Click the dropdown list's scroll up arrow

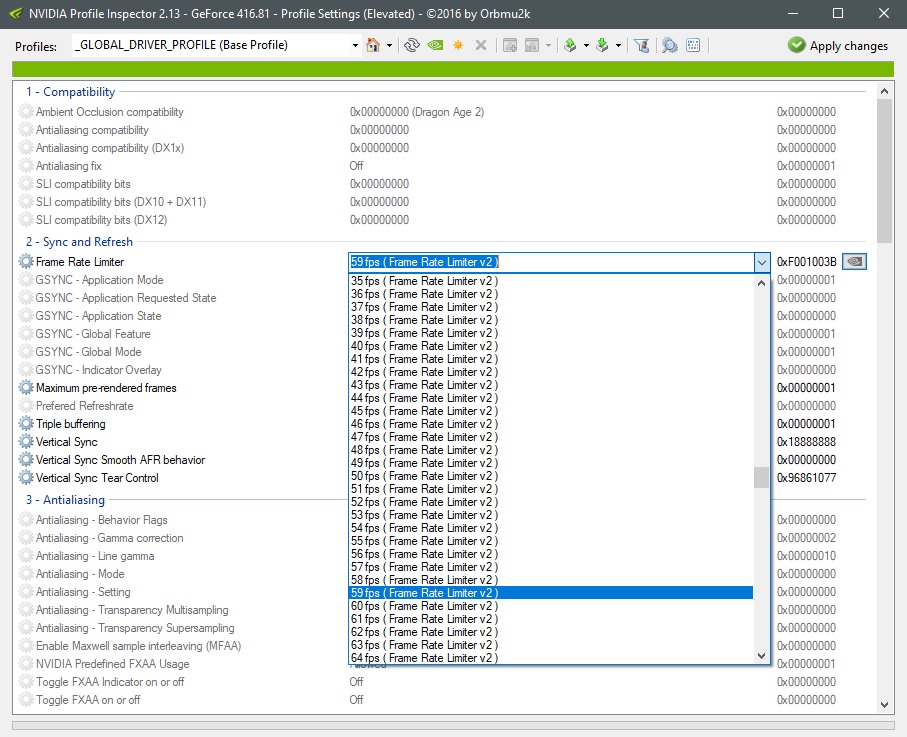tap(761, 283)
